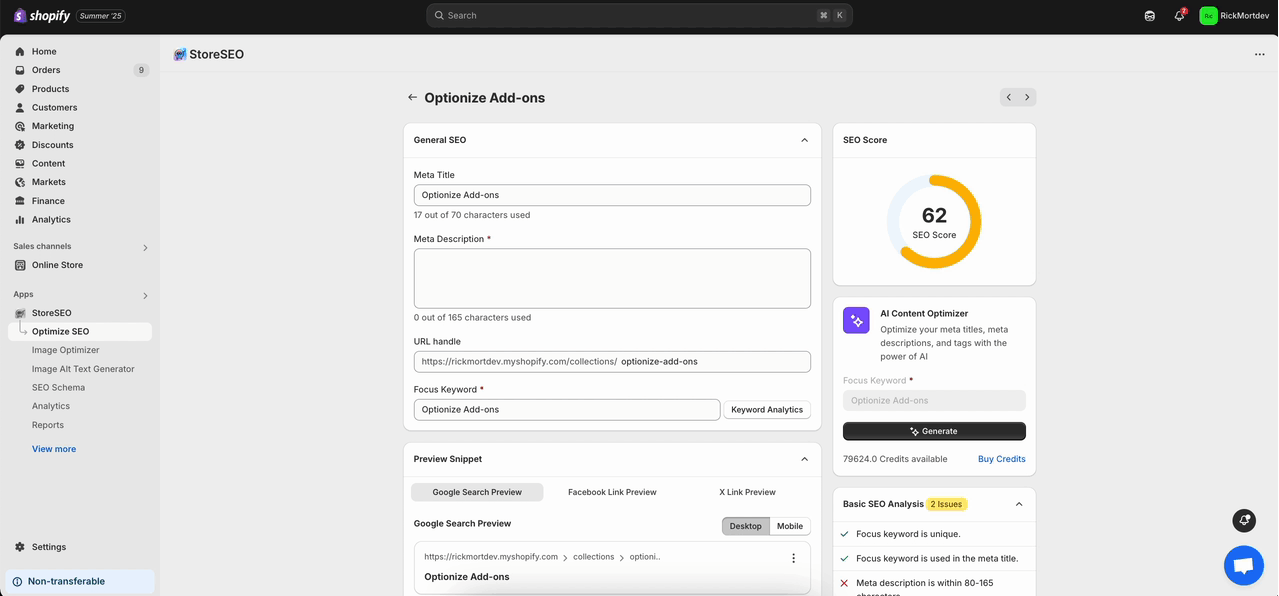Select Mobile preview mode

790,526
